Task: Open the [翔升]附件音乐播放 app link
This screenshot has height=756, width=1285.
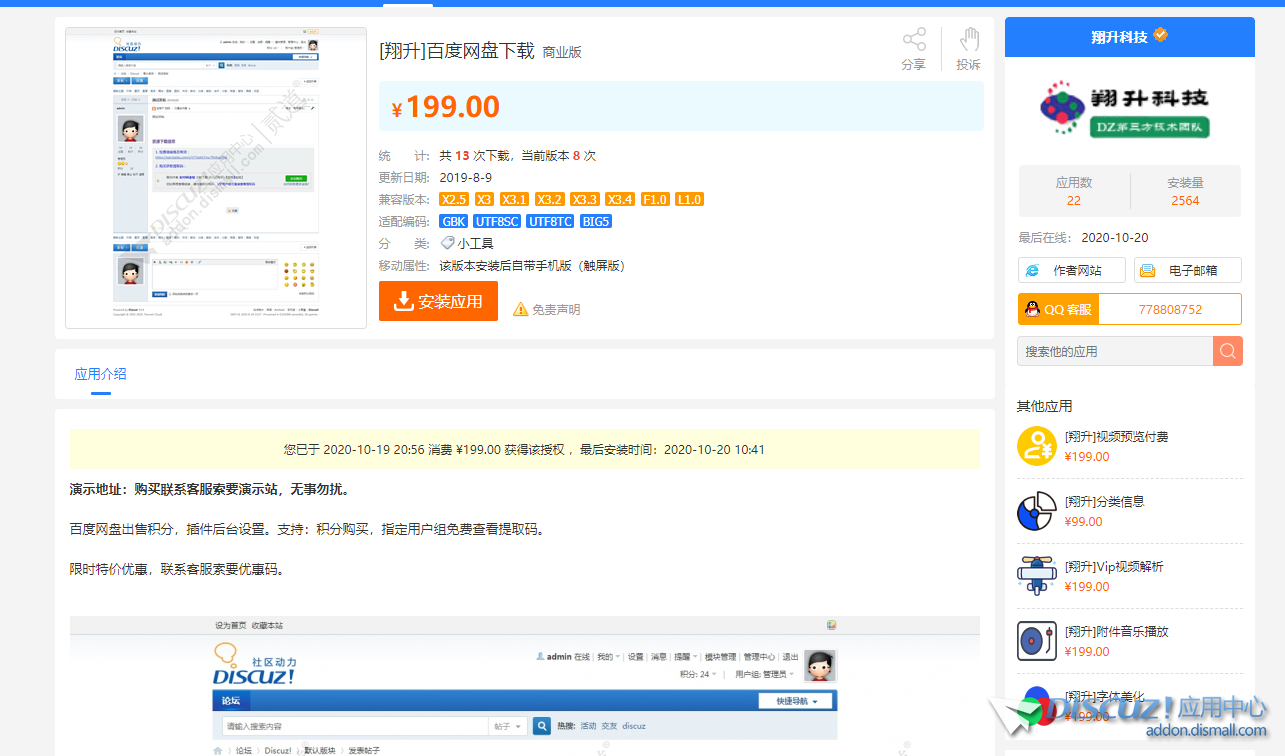Action: point(1116,631)
